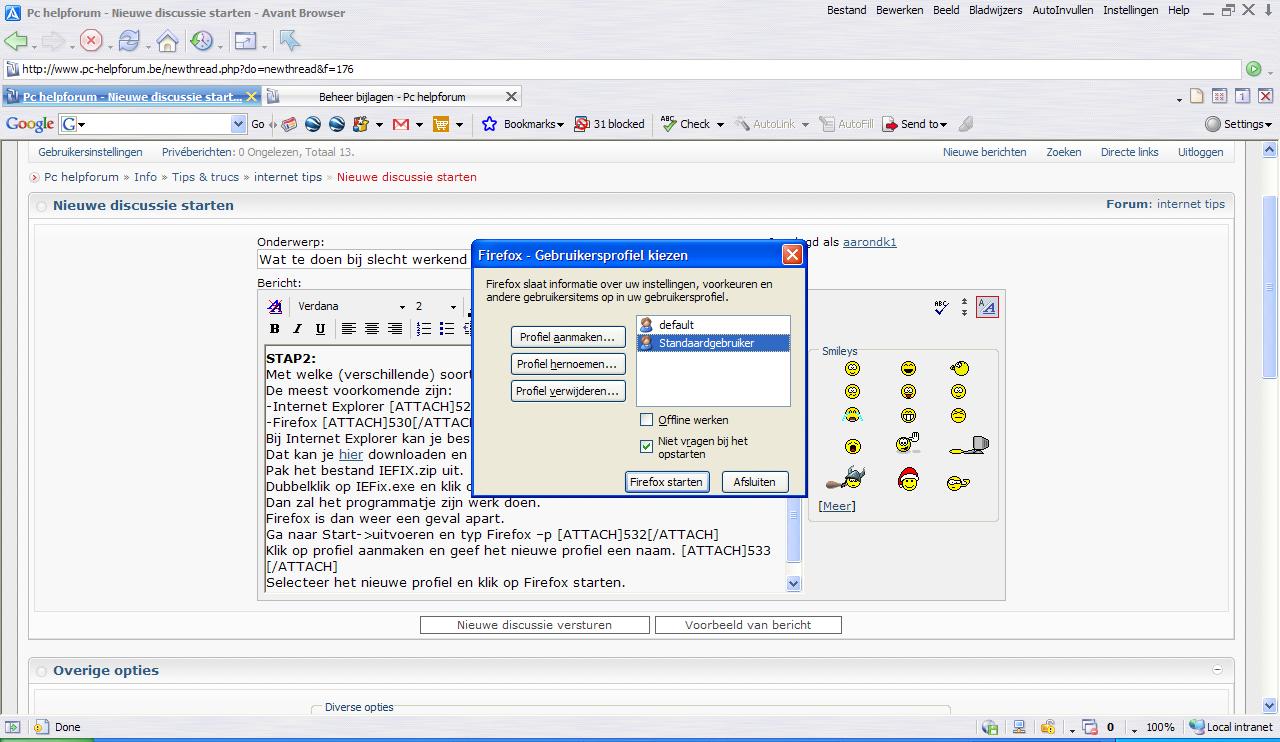This screenshot has width=1280, height=742.
Task: Click the green Go button beside address bar
Action: [x=1253, y=69]
